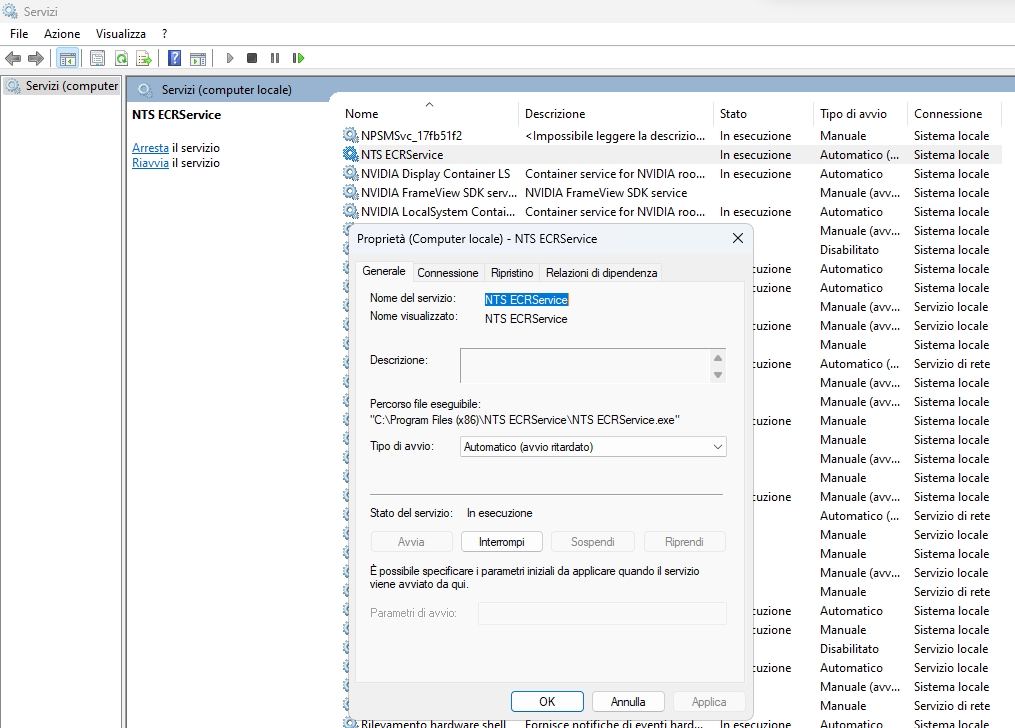Sort the list by the Nome column header
1015x728 pixels.
(x=362, y=114)
